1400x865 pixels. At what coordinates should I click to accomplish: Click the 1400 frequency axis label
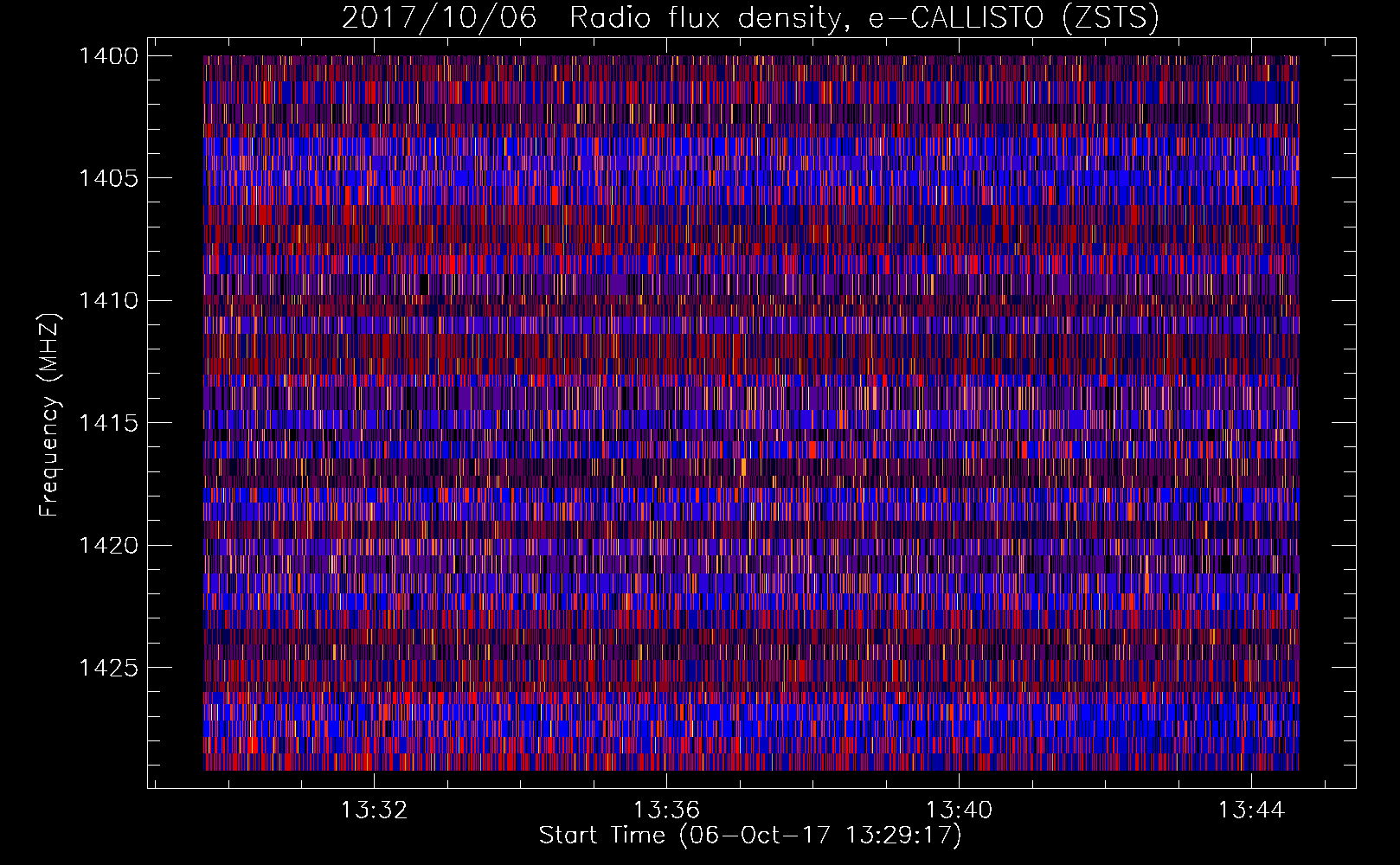(108, 56)
